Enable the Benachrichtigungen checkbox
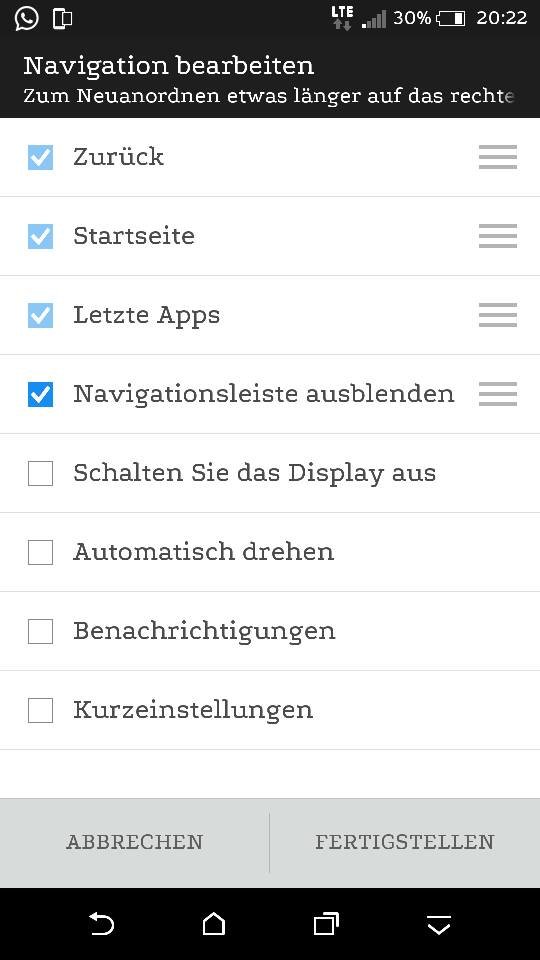This screenshot has height=960, width=540. click(40, 631)
